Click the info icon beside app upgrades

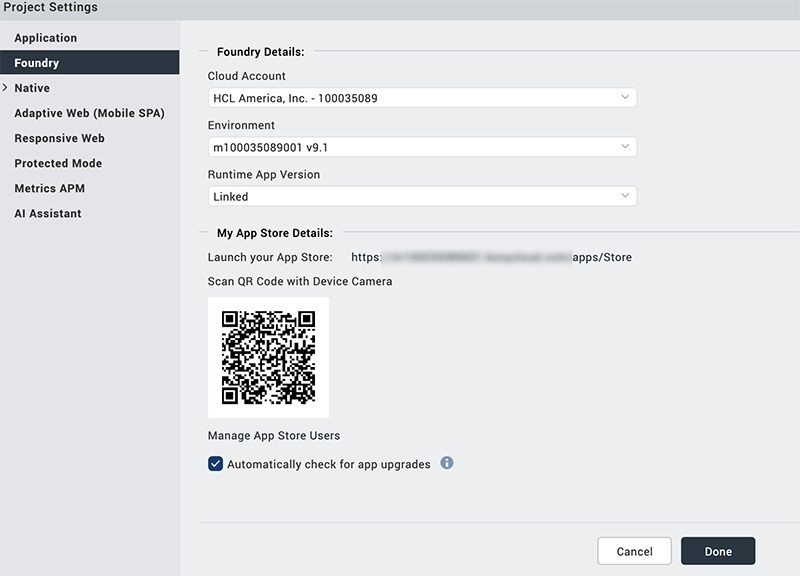click(x=447, y=463)
